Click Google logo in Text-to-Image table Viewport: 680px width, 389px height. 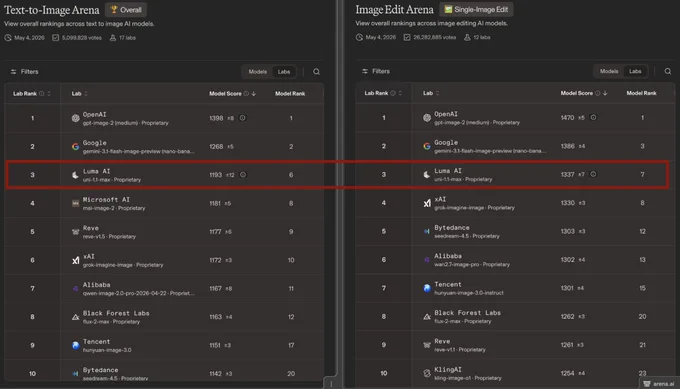coord(75,147)
